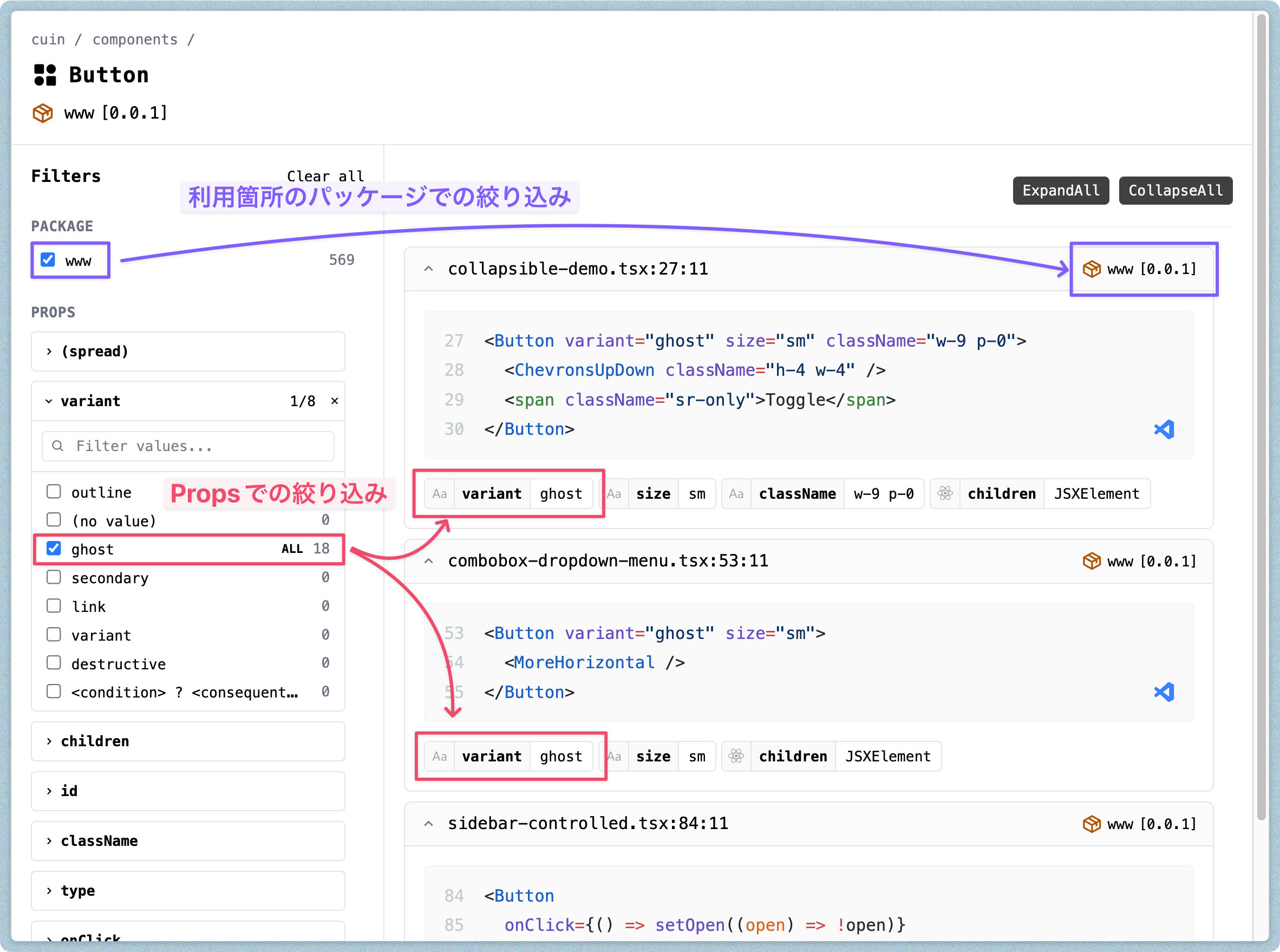This screenshot has width=1280, height=952.
Task: Open combobox-dropdown-menu.tsx in VS Code
Action: point(1165,692)
